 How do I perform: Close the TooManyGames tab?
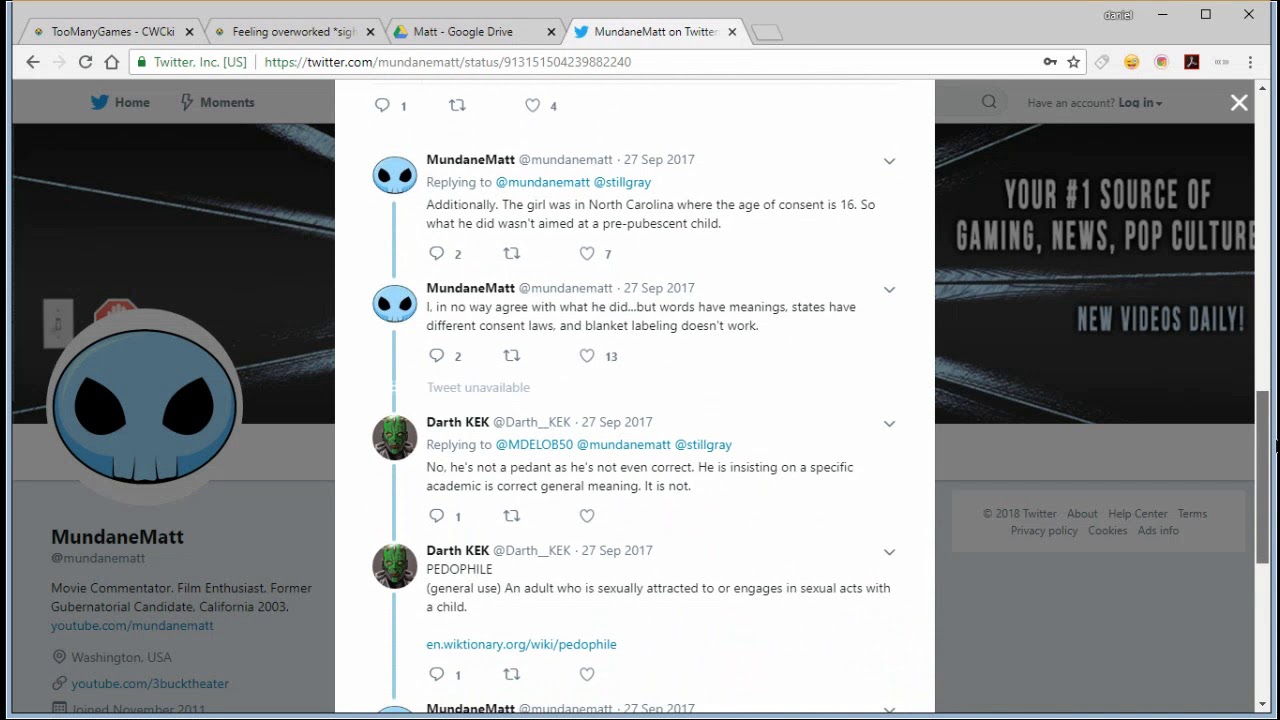point(189,32)
